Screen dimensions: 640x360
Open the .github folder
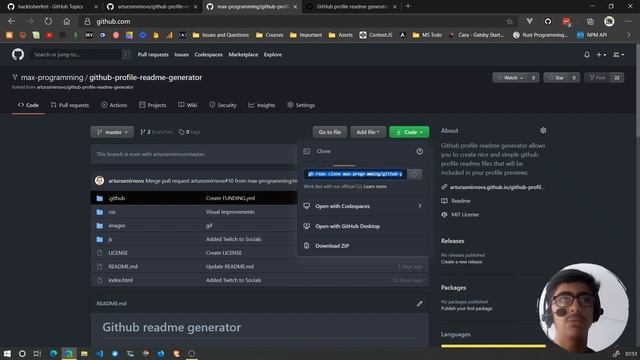coord(117,198)
